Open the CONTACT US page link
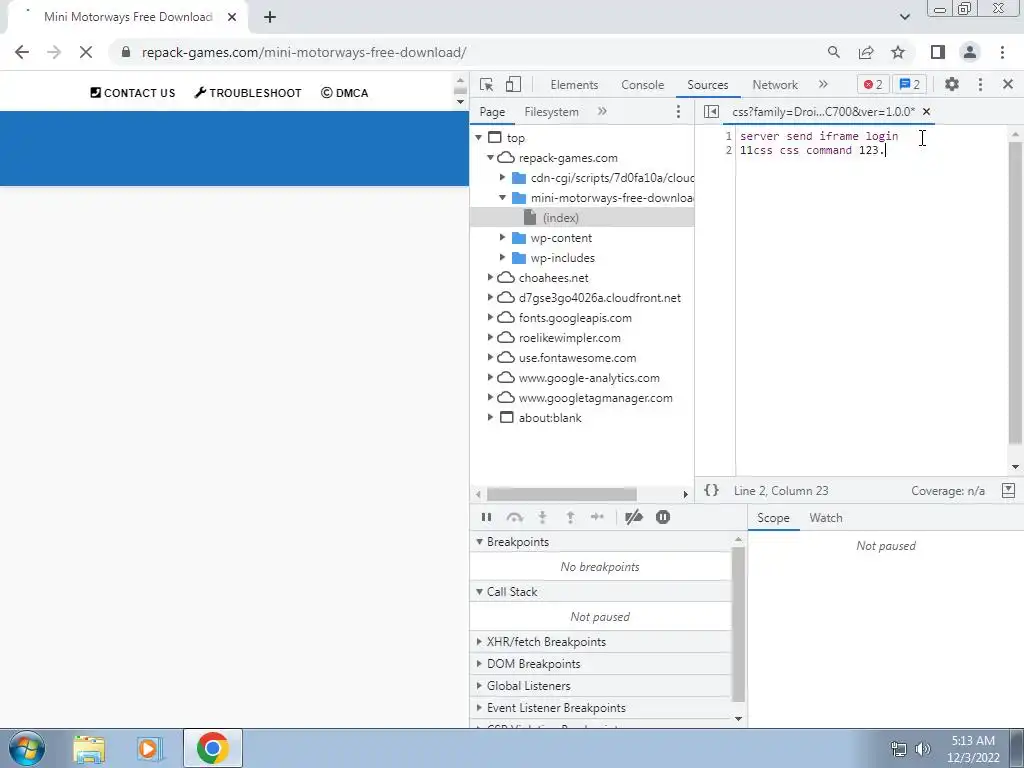Screen dimensions: 1024x768 point(133,93)
